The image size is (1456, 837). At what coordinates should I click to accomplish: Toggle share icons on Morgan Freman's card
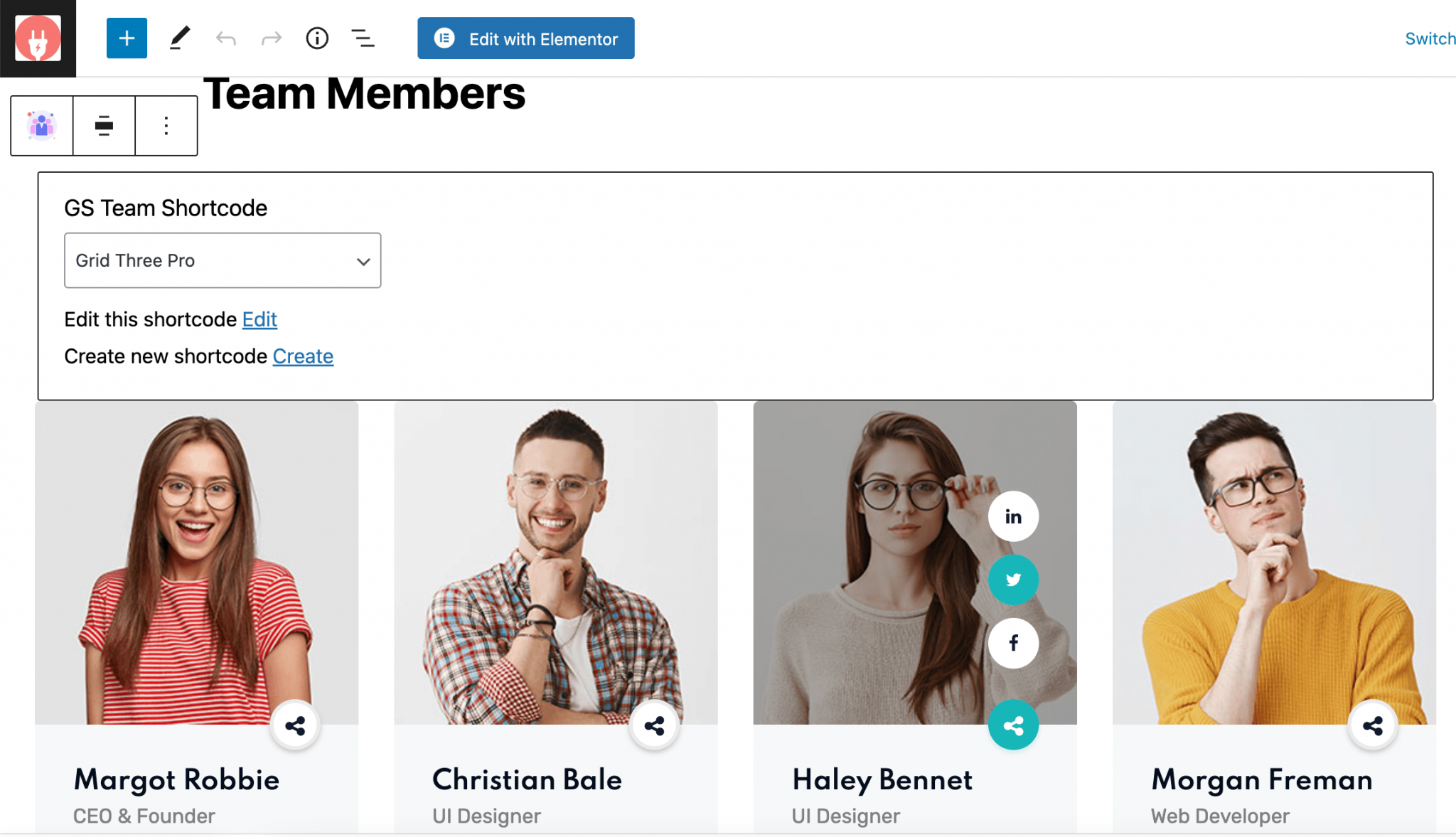click(x=1373, y=725)
